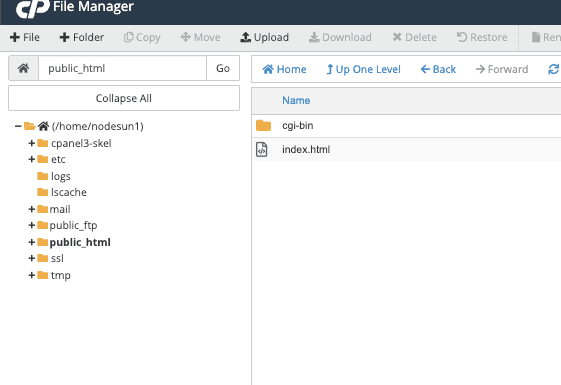Click the Copy toolbar button

[142, 37]
